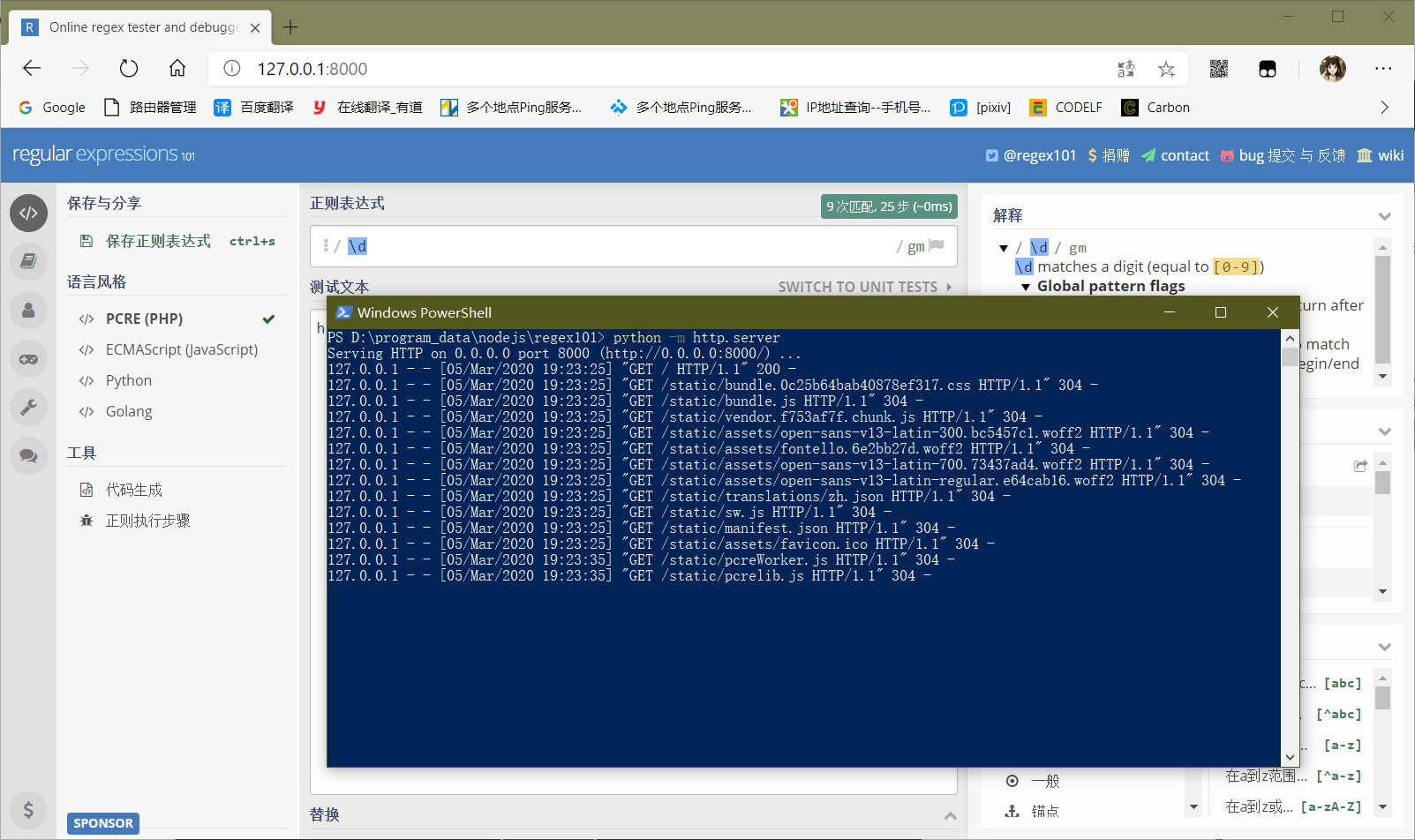1415x840 pixels.
Task: Generate a page QR code from the address bar
Action: coord(1219,68)
